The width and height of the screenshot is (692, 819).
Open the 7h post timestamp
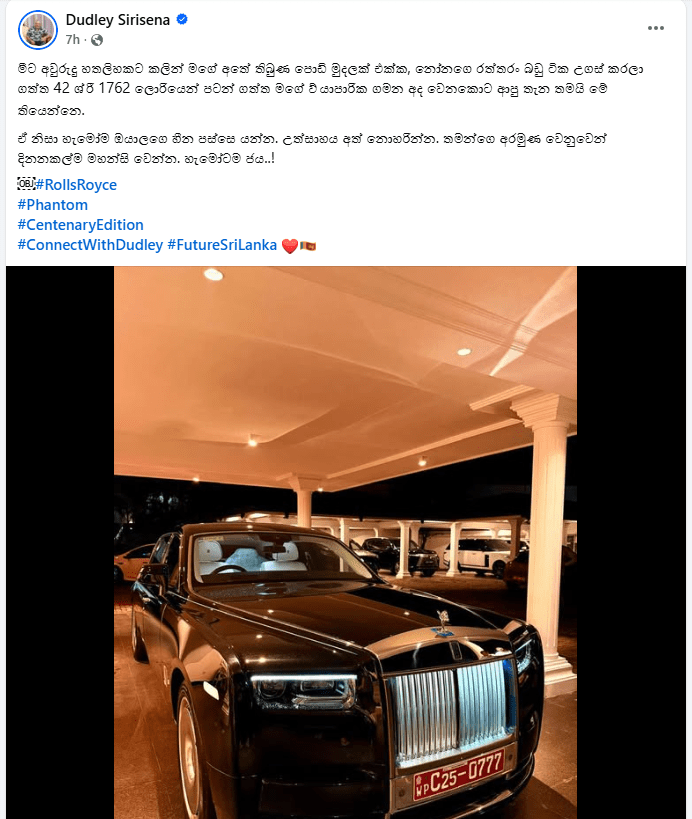click(73, 40)
